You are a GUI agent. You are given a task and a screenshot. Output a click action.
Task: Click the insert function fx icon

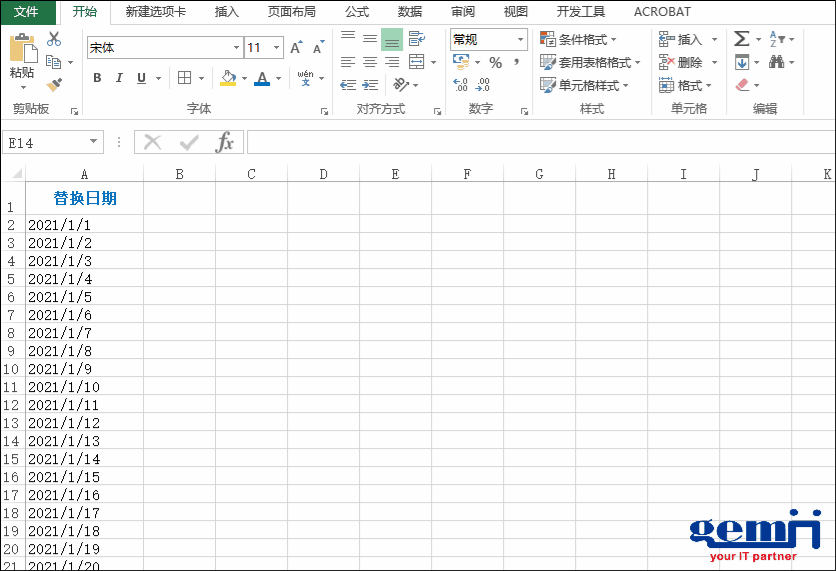tap(225, 143)
